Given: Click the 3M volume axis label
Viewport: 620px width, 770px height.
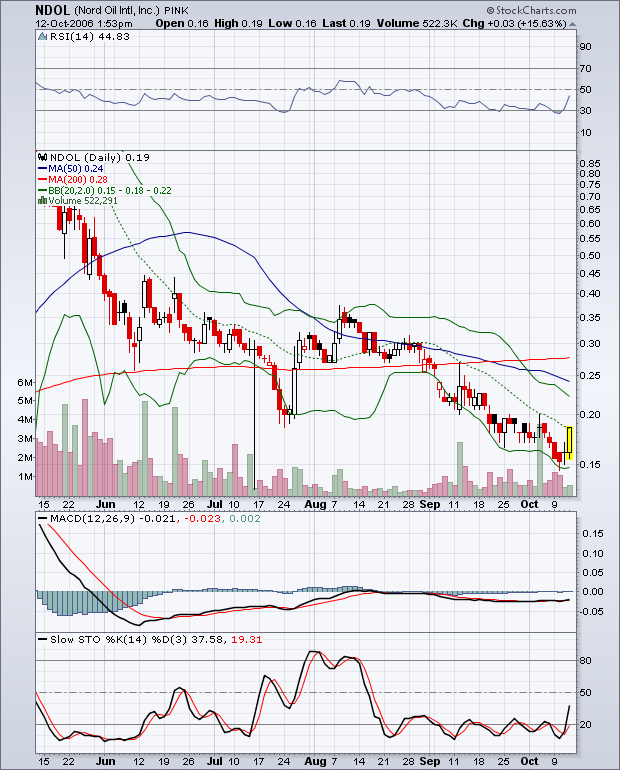Looking at the screenshot, I should point(26,439).
